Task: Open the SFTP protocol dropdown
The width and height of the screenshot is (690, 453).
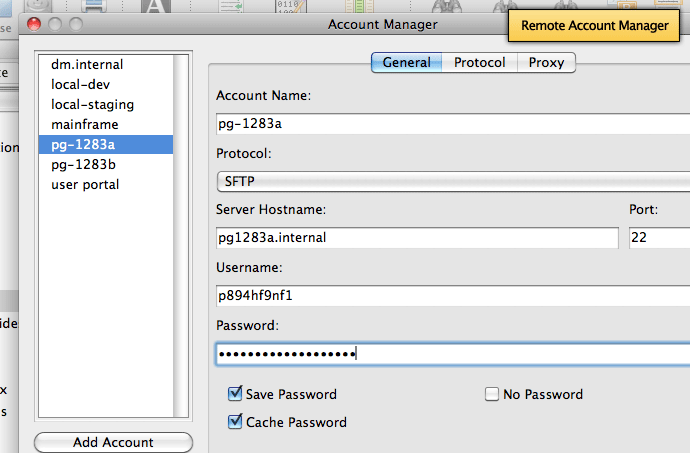Action: pyautogui.click(x=453, y=181)
